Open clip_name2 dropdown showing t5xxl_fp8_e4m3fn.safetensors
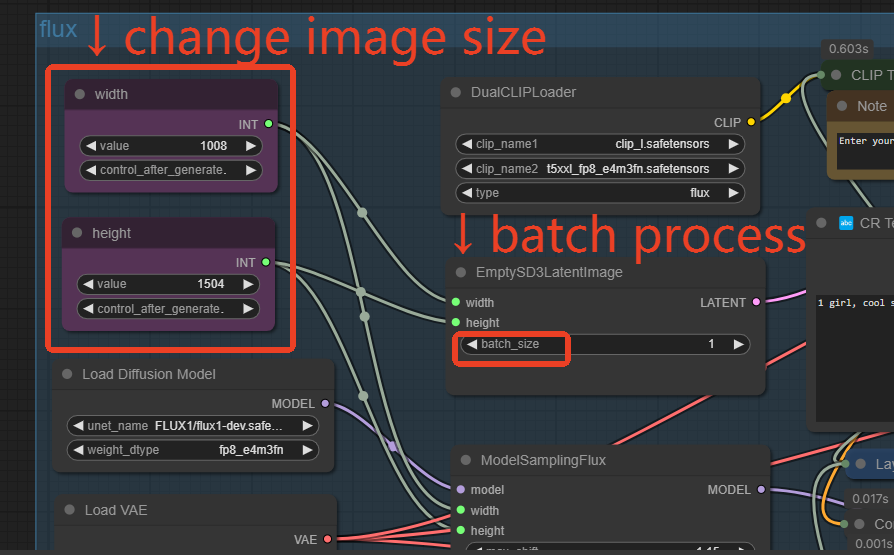This screenshot has height=555, width=894. click(600, 169)
